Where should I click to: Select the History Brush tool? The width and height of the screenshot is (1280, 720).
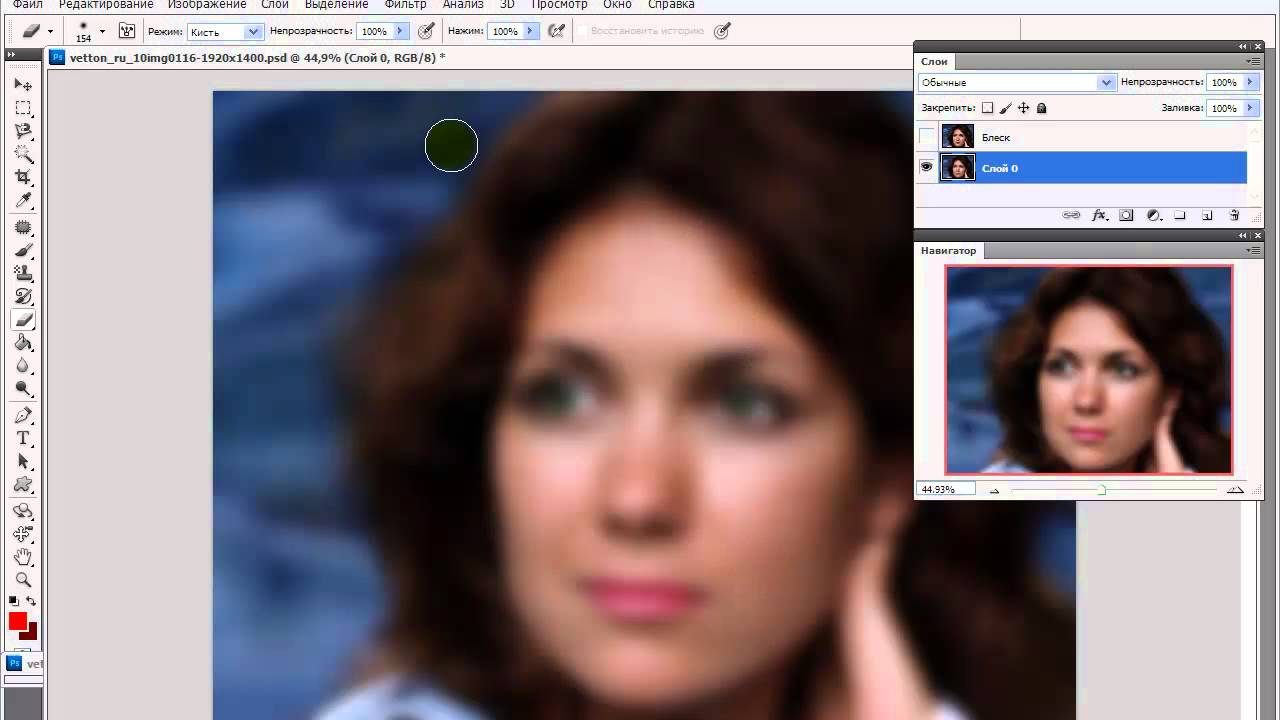click(23, 297)
